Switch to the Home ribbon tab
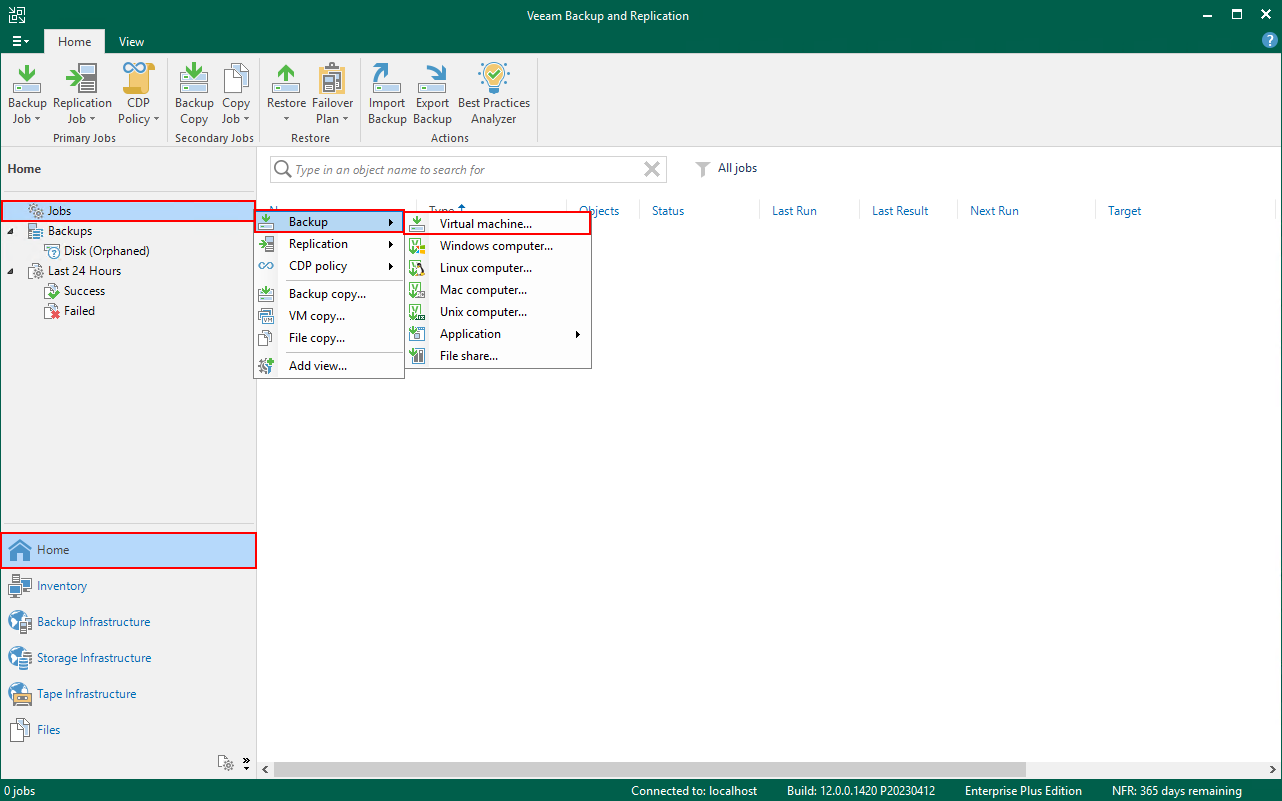 (74, 42)
